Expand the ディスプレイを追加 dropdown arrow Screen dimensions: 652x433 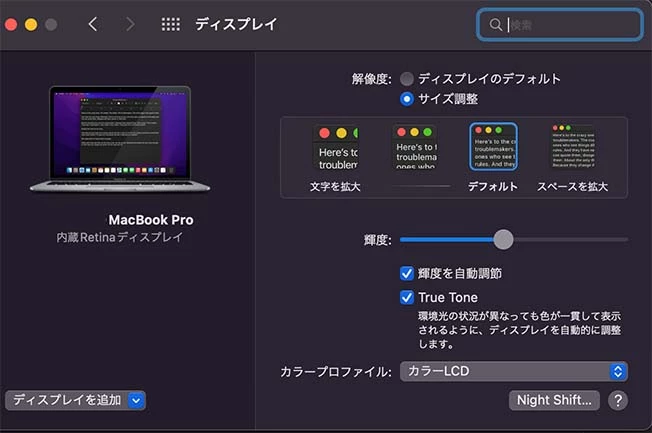(x=136, y=400)
